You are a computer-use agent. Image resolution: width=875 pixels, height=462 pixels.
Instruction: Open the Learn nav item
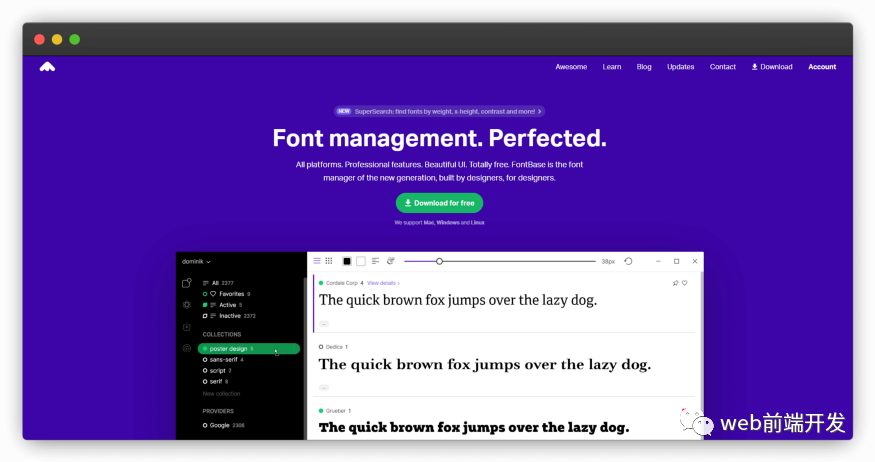point(612,67)
